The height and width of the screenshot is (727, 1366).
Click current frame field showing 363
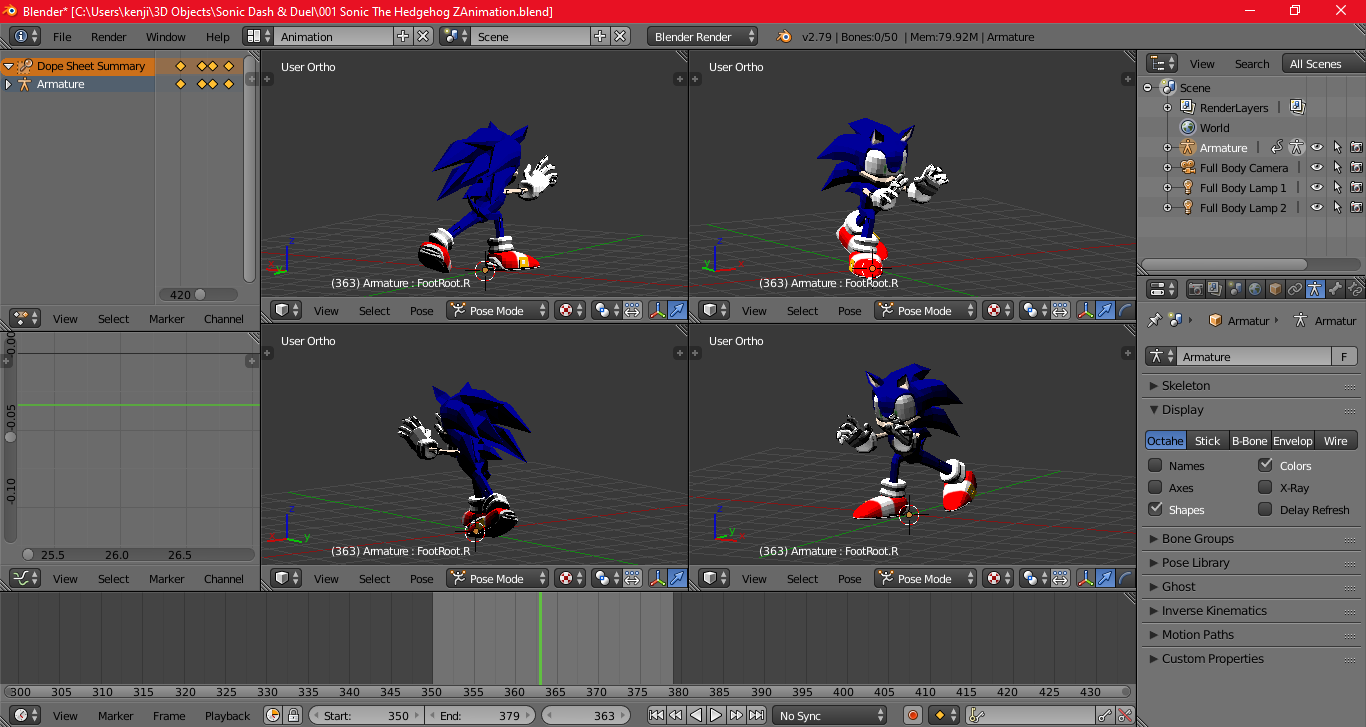[586, 715]
